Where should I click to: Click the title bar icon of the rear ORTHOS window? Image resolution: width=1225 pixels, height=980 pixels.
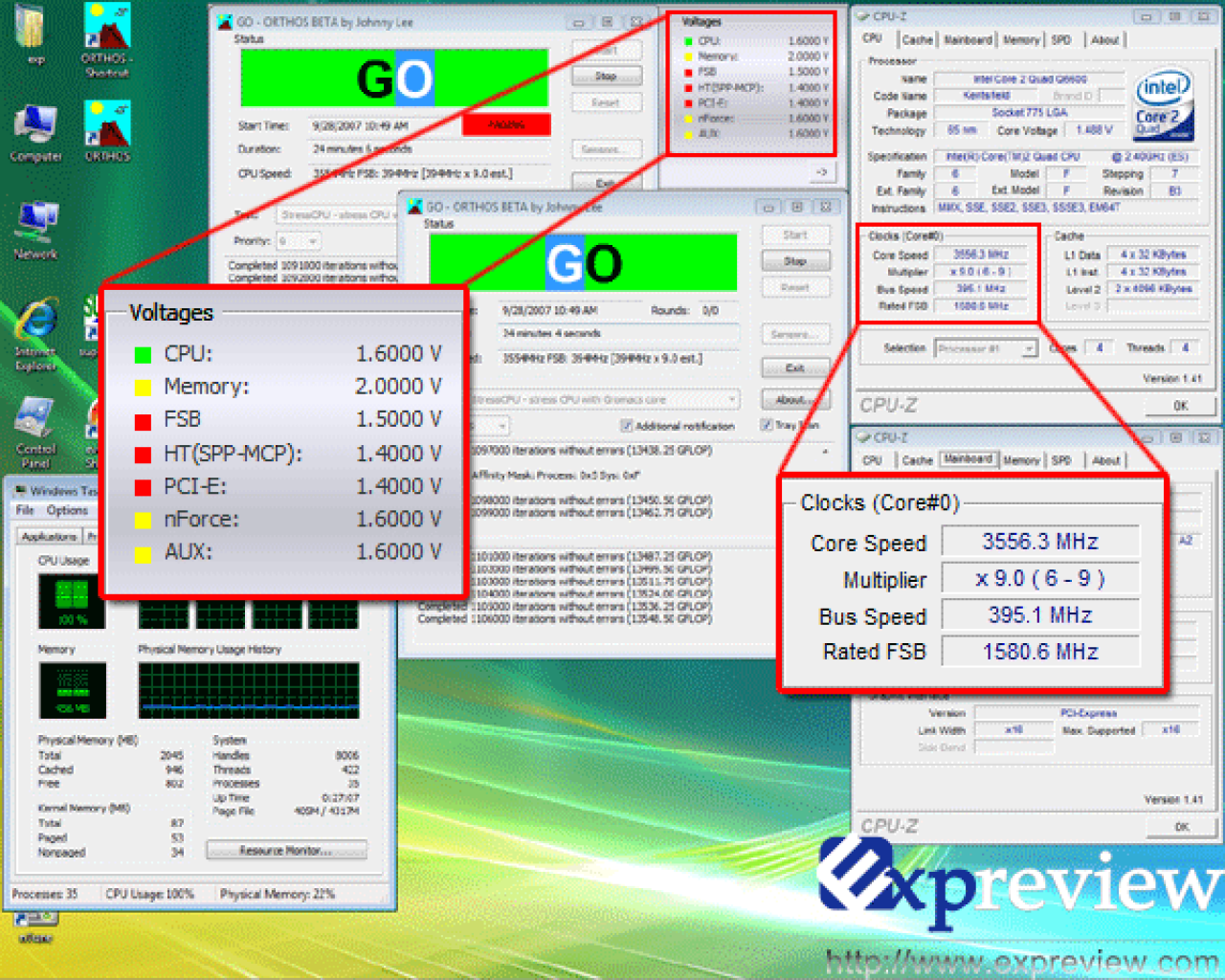tap(224, 21)
